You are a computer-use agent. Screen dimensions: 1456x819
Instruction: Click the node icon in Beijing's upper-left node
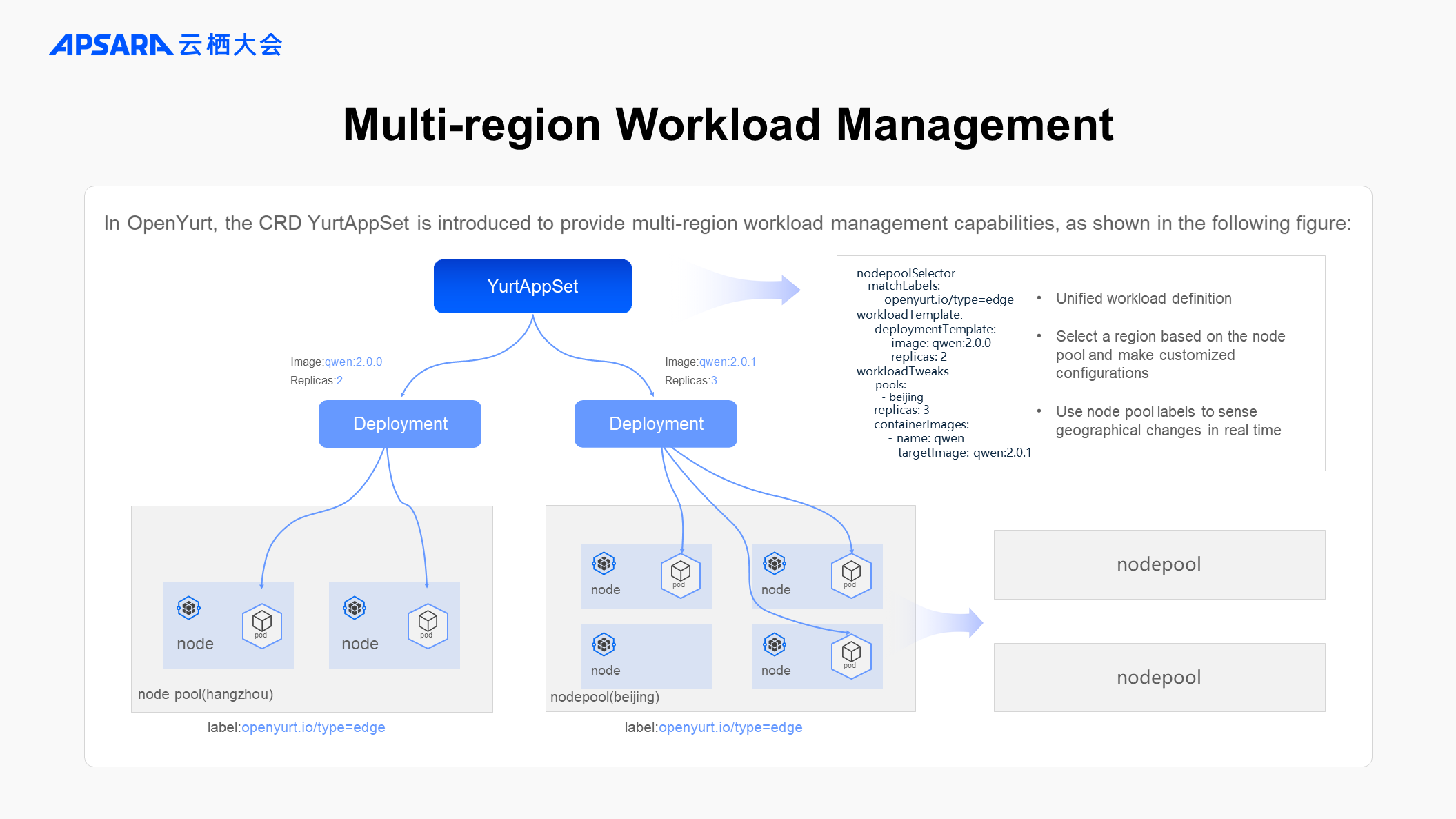(604, 564)
